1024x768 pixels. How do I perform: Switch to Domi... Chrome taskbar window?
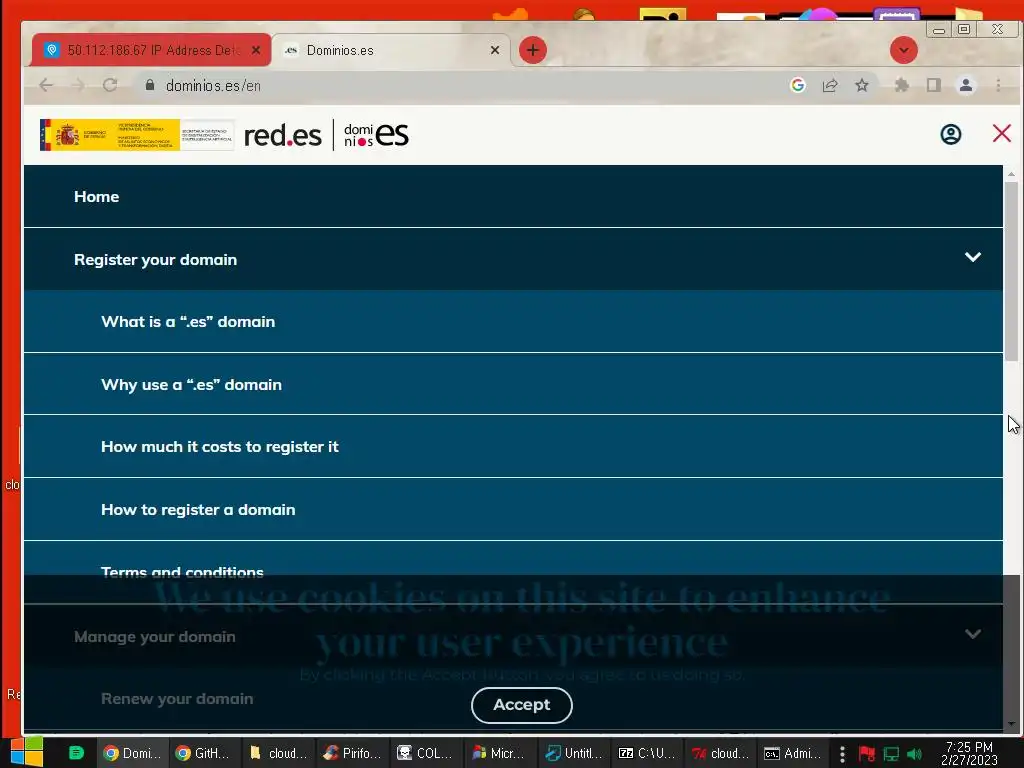pyautogui.click(x=133, y=753)
